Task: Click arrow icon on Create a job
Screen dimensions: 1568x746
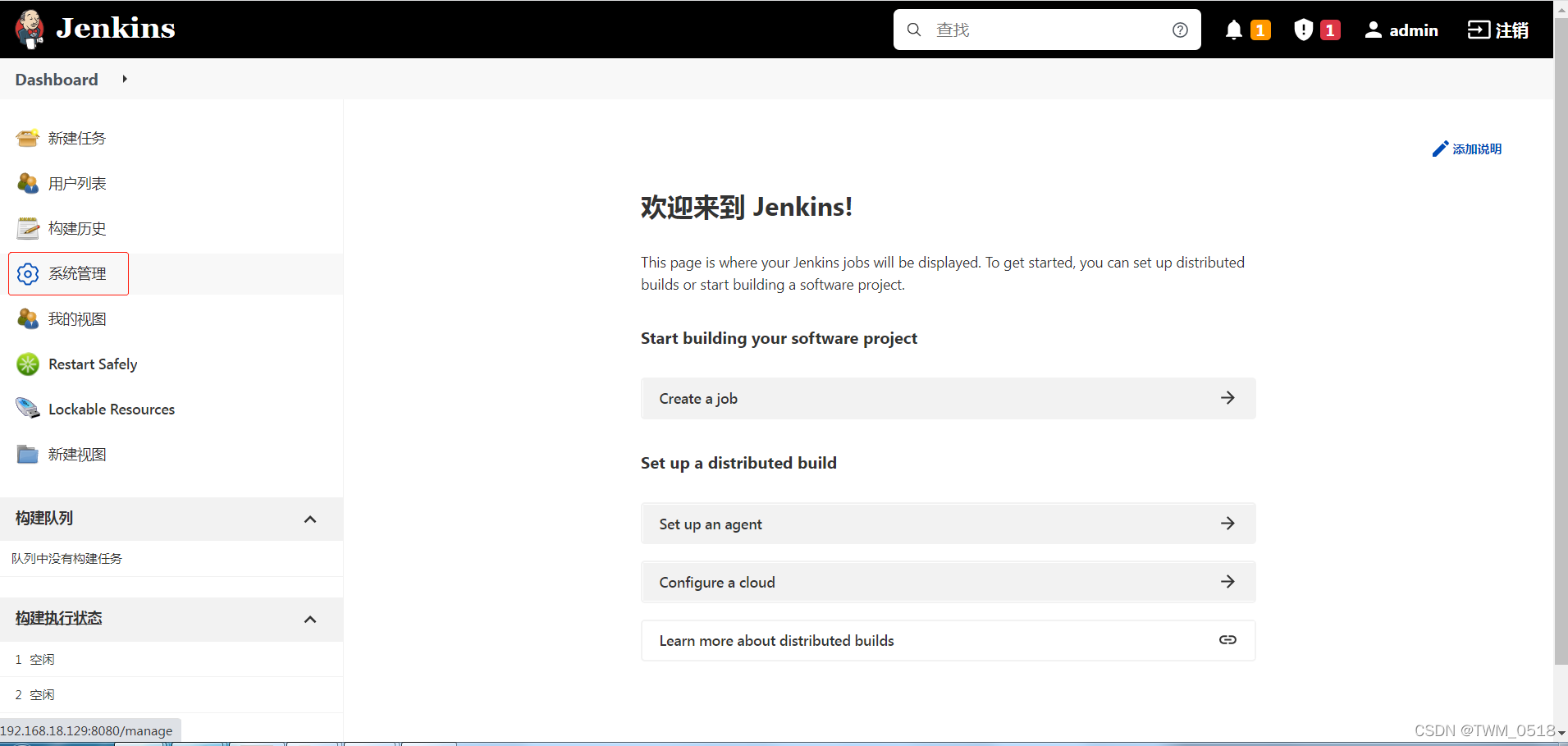Action: (1227, 398)
